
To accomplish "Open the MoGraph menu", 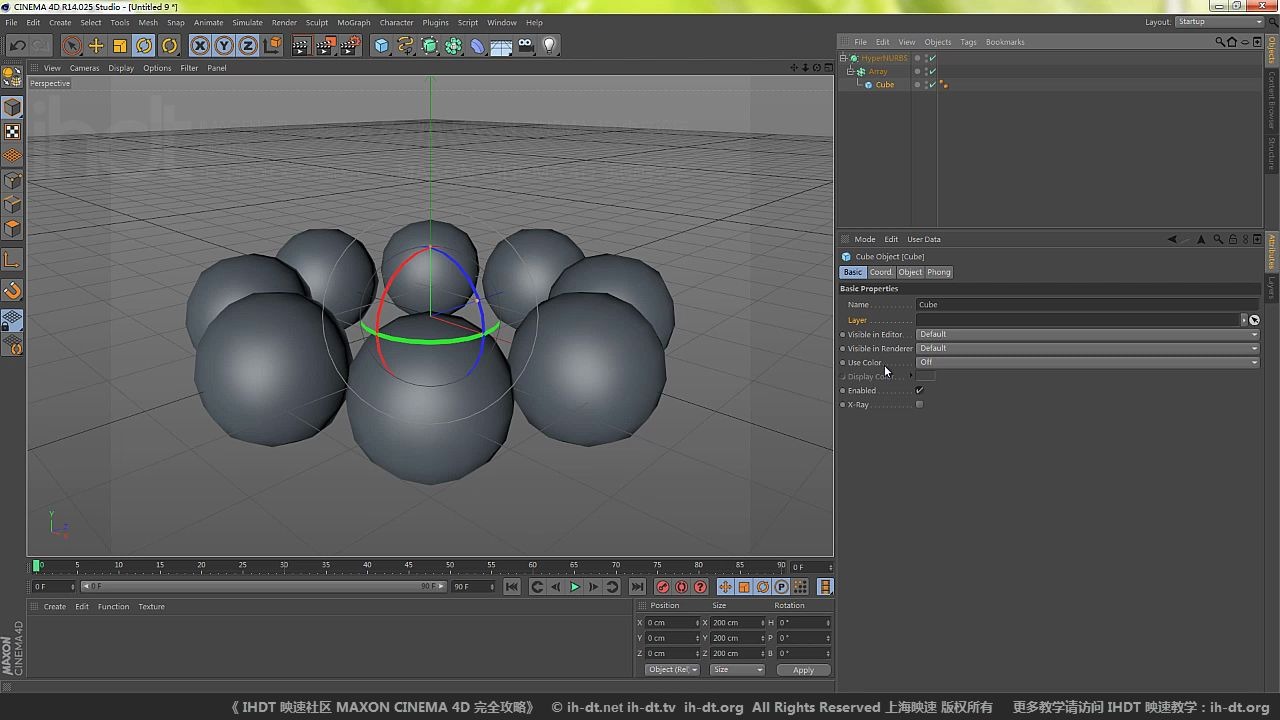I will coord(353,22).
